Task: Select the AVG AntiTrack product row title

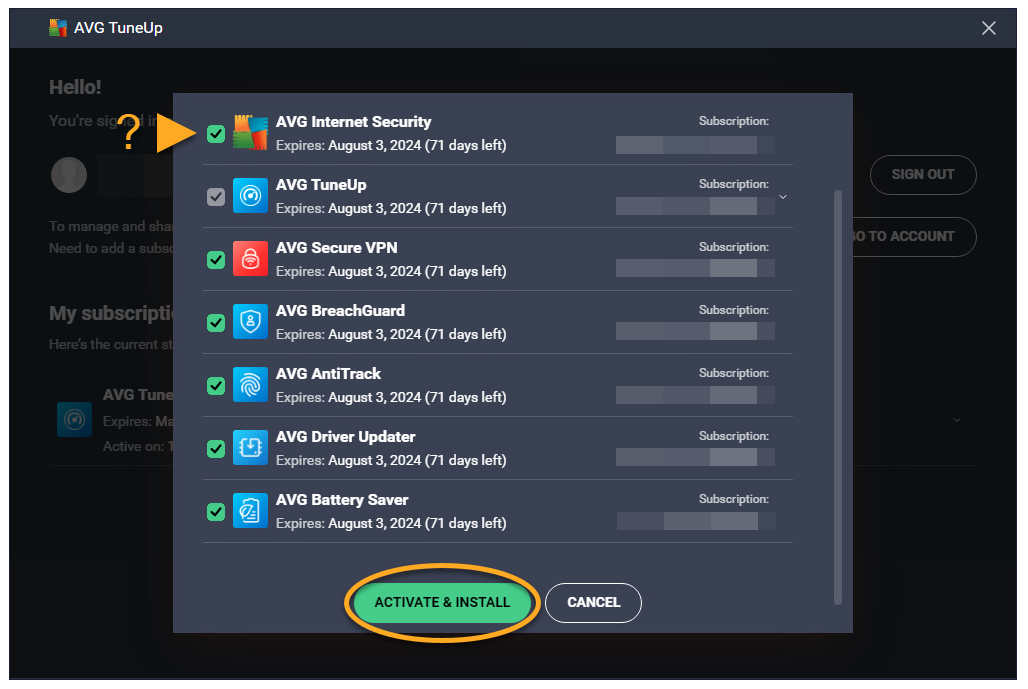Action: [328, 374]
